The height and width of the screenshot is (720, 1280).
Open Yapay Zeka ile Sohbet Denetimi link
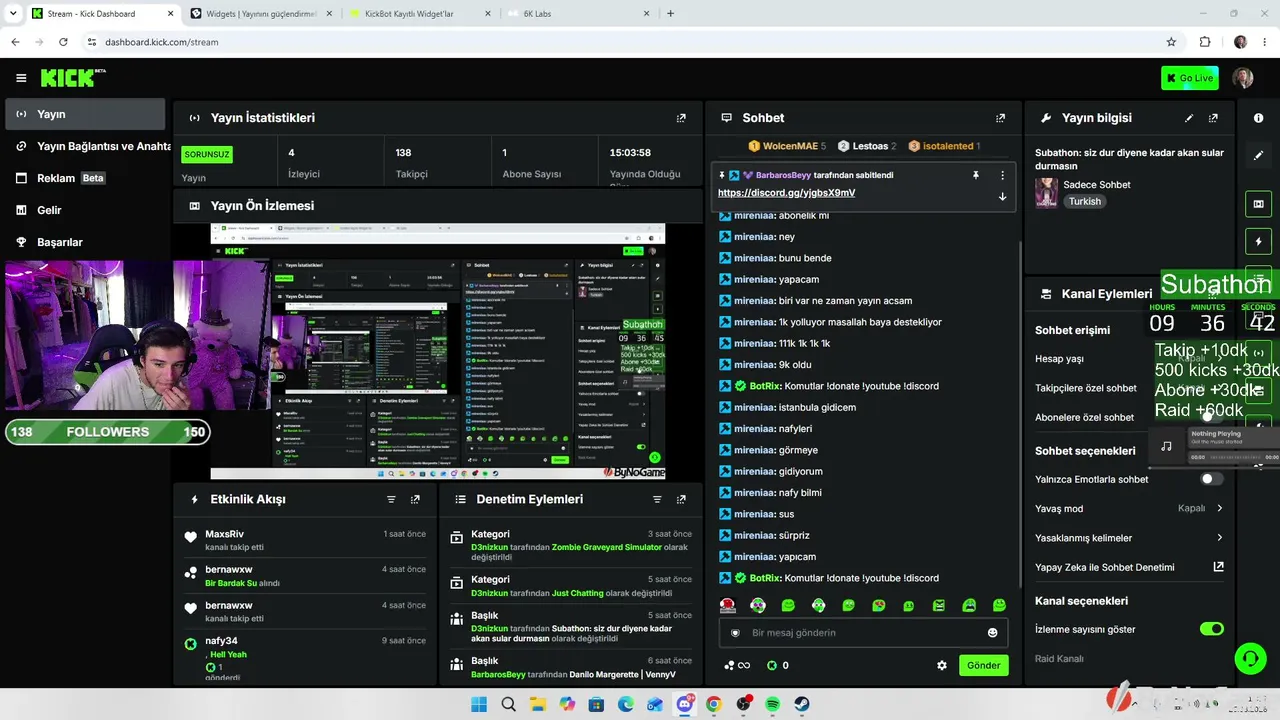pos(1129,567)
